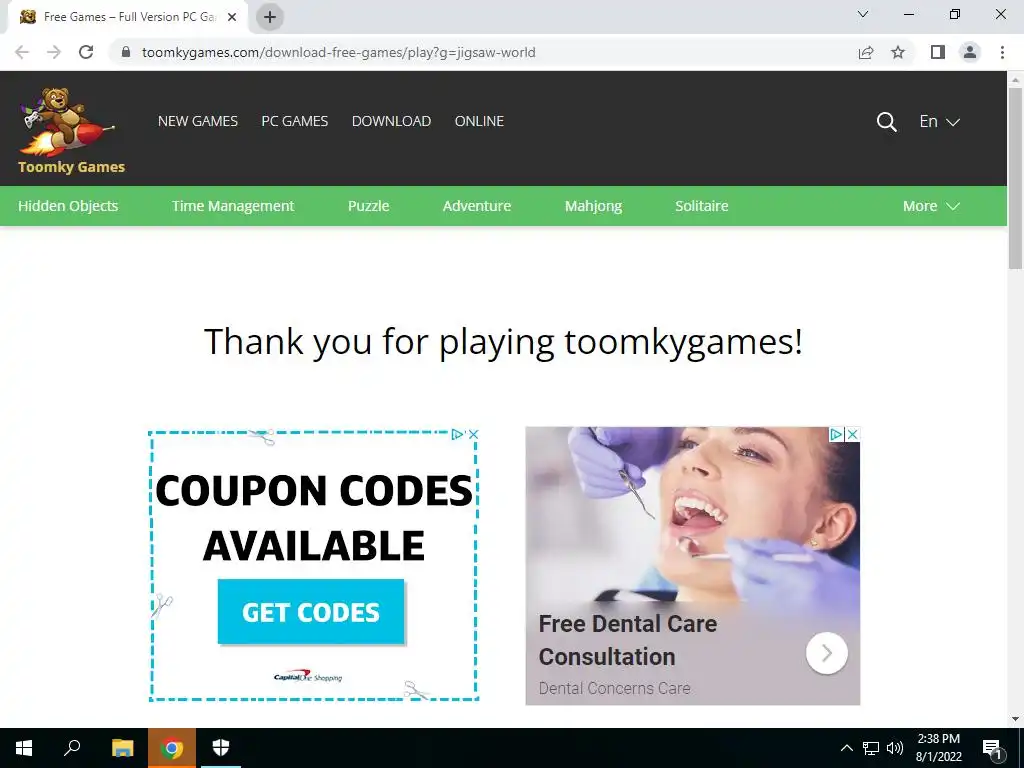The height and width of the screenshot is (768, 1024).
Task: Open the Chrome three-dot menu
Action: pyautogui.click(x=1002, y=52)
